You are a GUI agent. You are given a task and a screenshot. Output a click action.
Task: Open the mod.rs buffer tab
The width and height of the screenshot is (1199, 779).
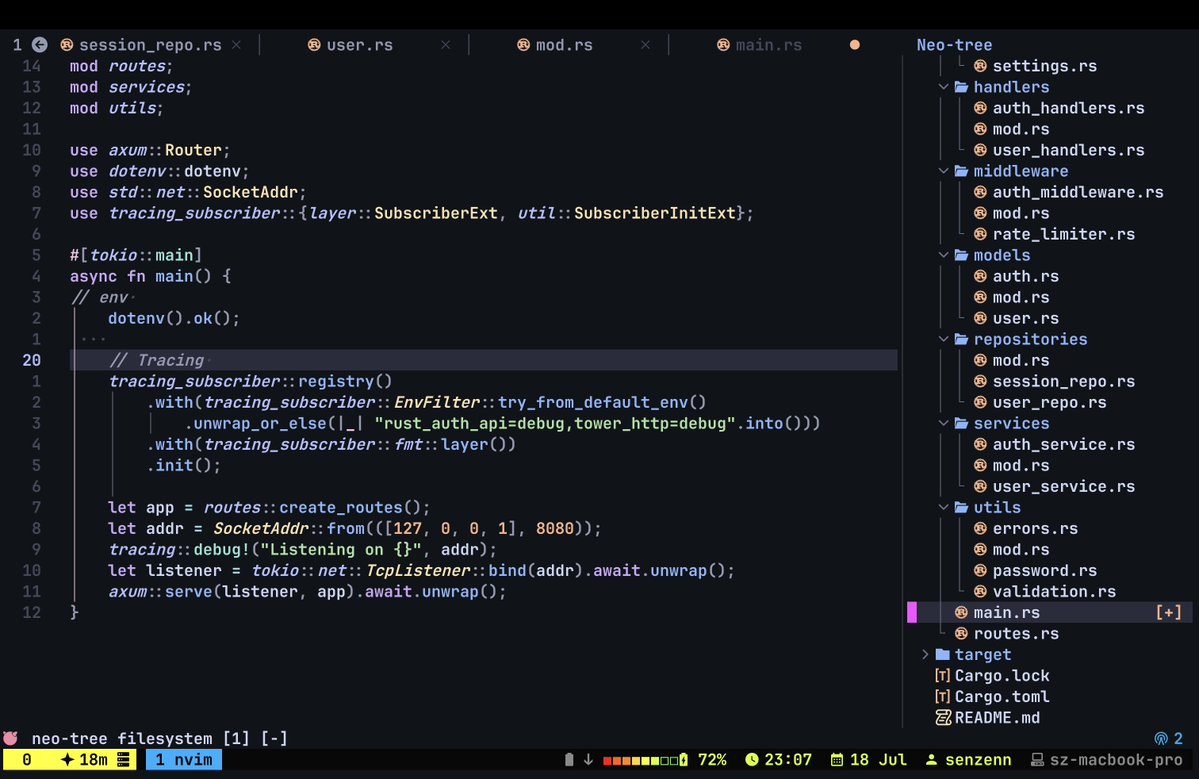(x=564, y=45)
